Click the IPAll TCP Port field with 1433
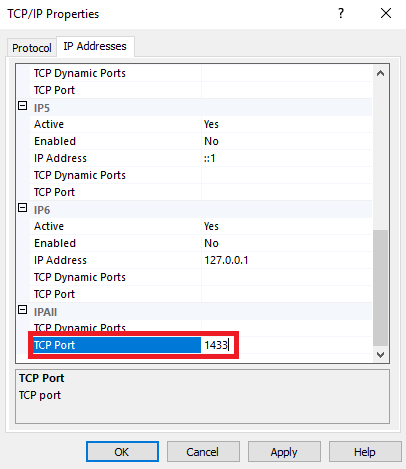The width and height of the screenshot is (406, 469). [x=286, y=345]
